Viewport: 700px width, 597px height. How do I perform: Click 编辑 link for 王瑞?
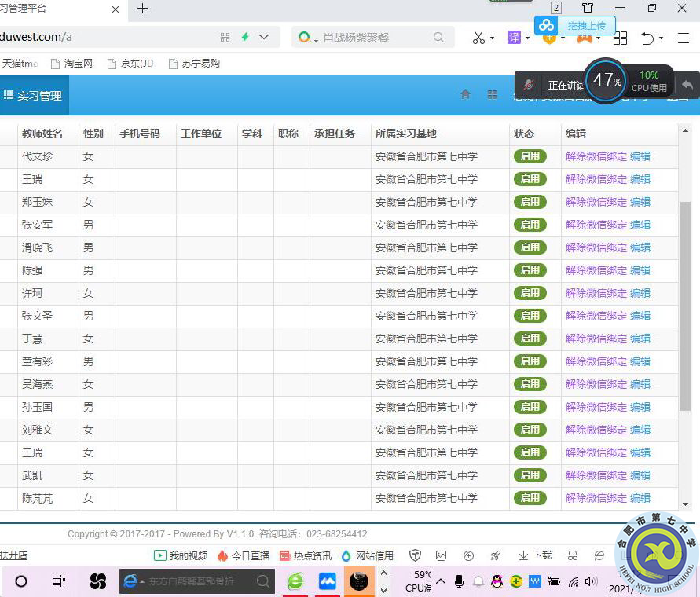[640, 179]
